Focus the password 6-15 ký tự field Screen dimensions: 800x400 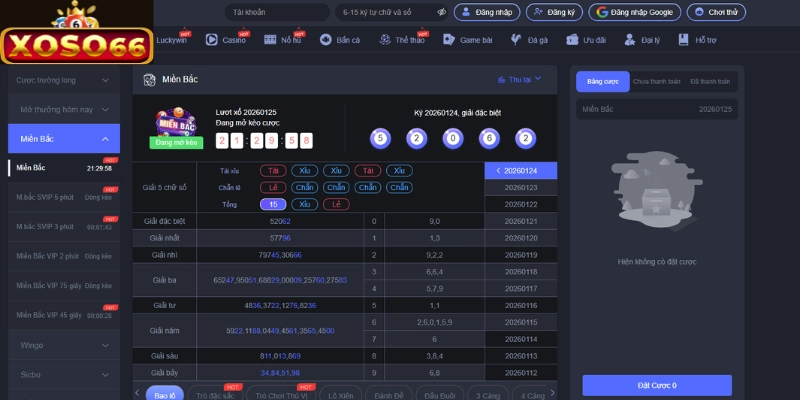[392, 12]
